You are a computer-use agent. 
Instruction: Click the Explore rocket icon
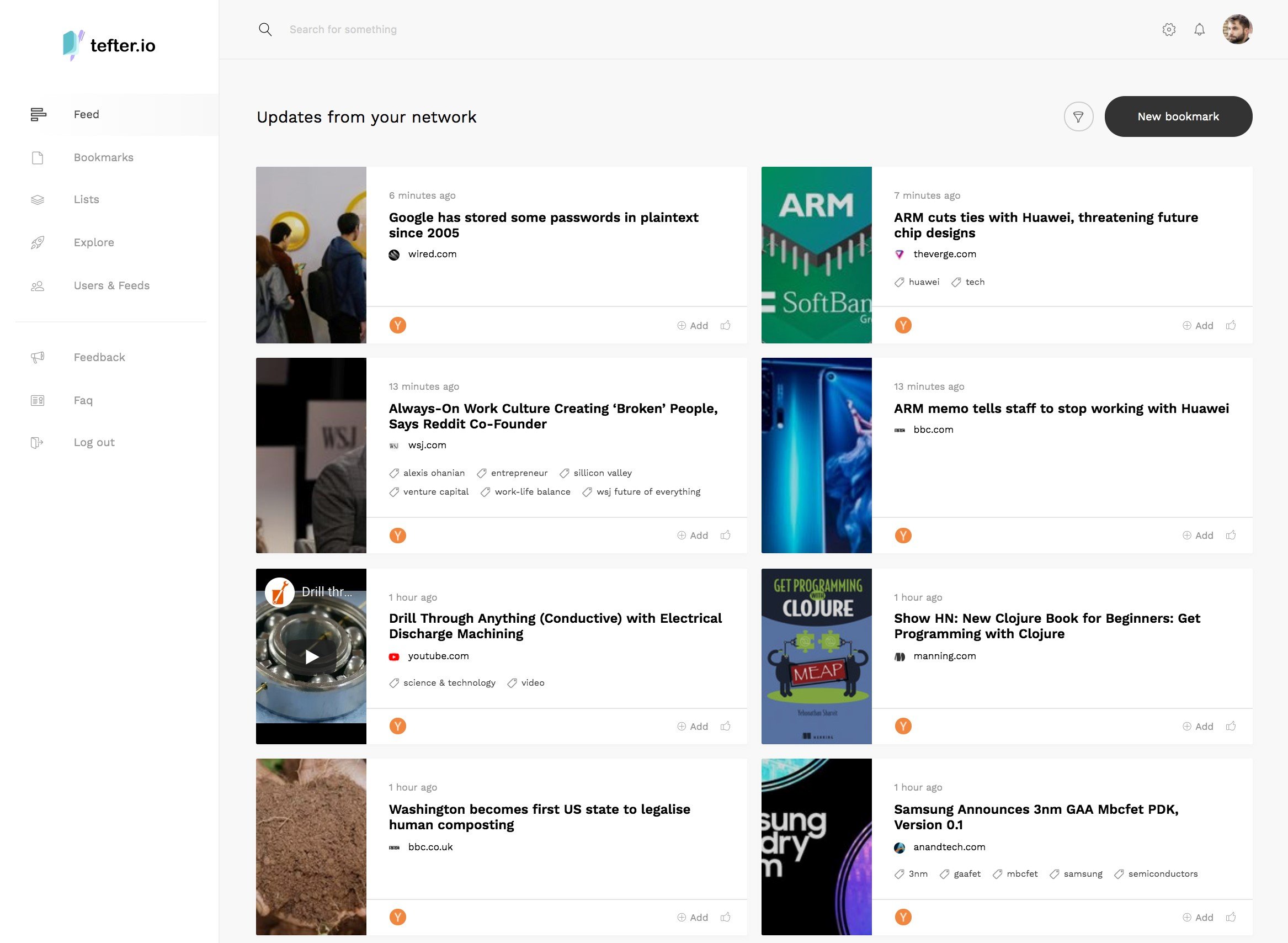click(38, 242)
